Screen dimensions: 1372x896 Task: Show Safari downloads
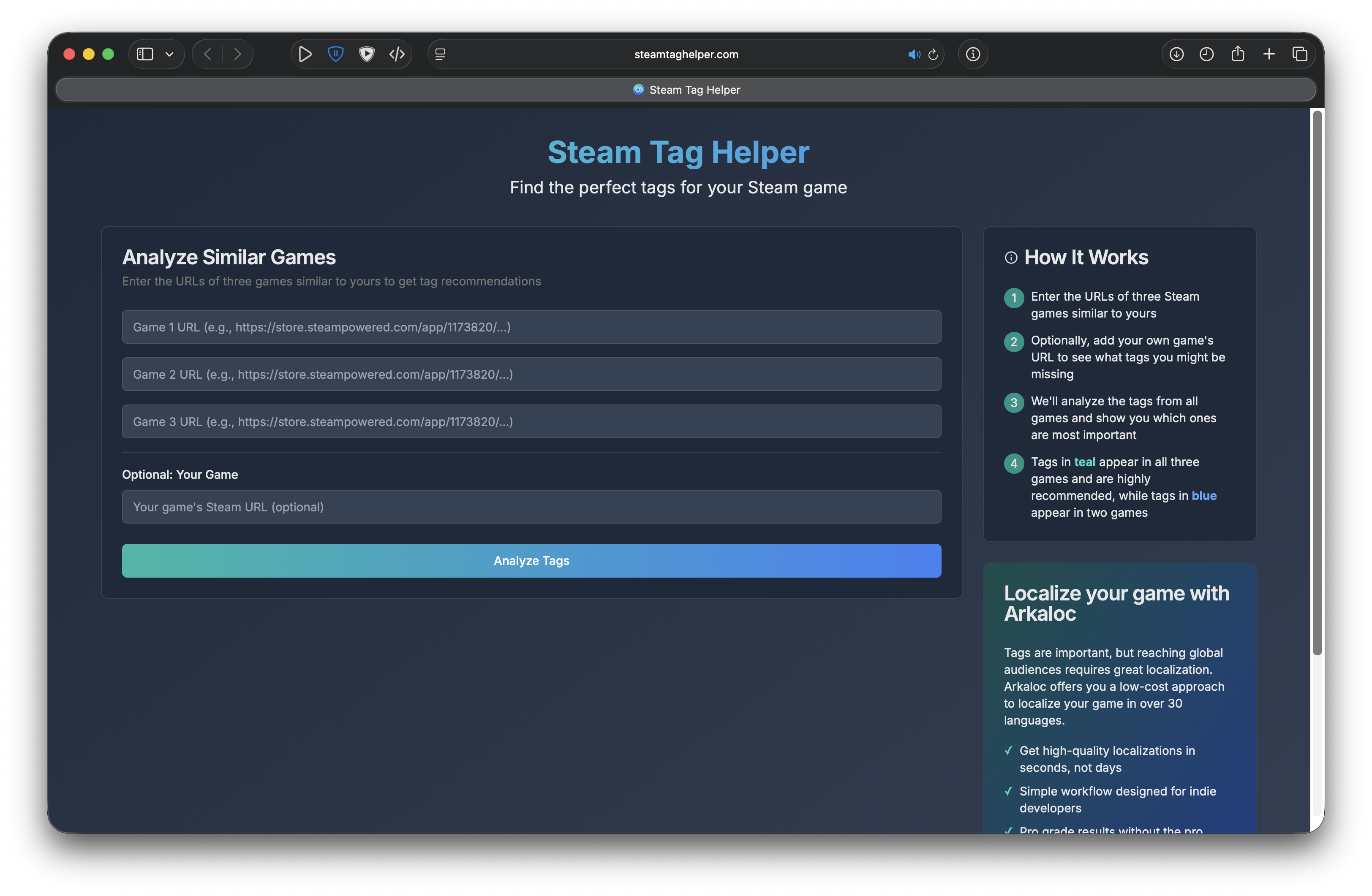pos(1176,54)
